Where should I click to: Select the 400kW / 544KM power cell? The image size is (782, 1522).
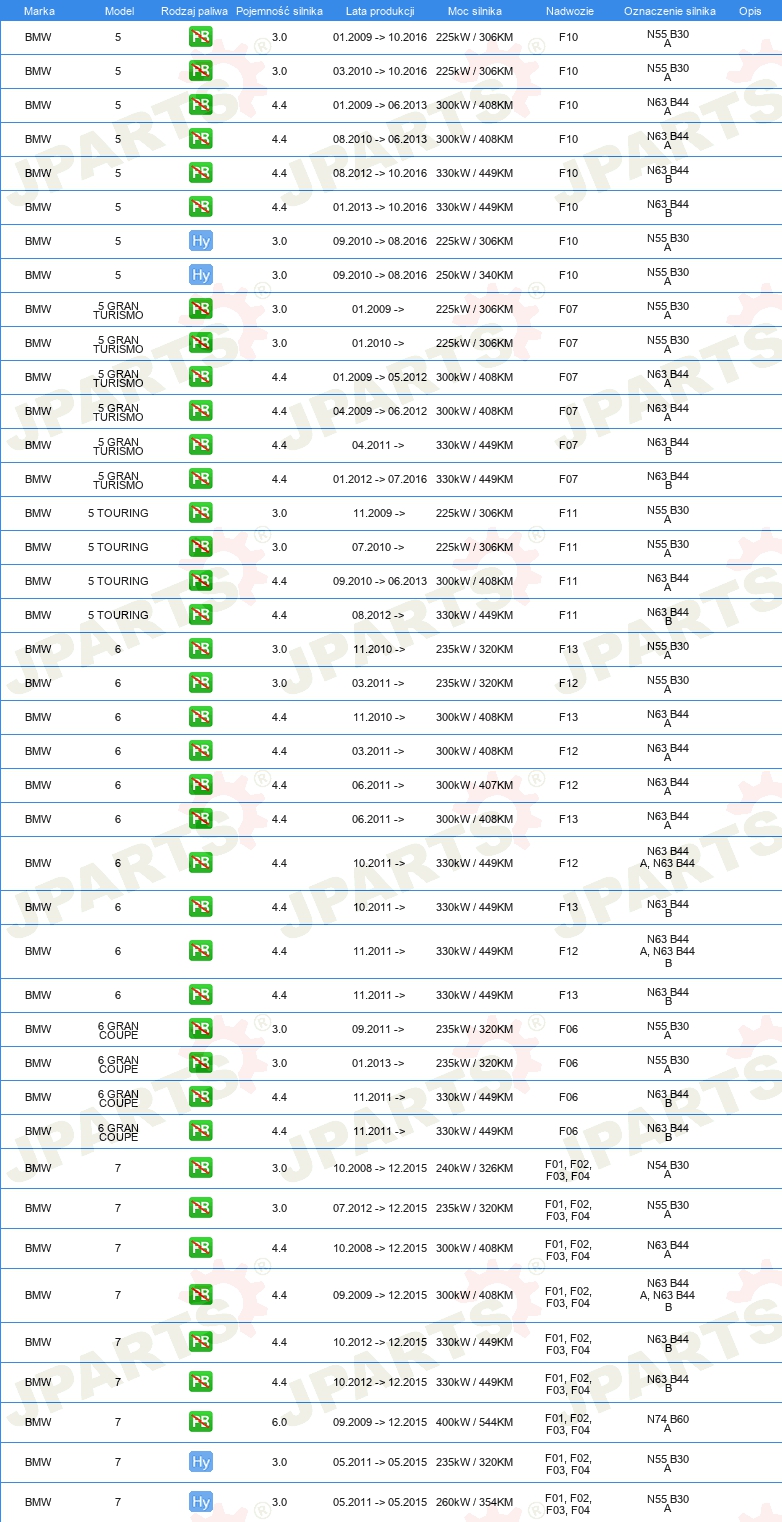[x=474, y=1422]
